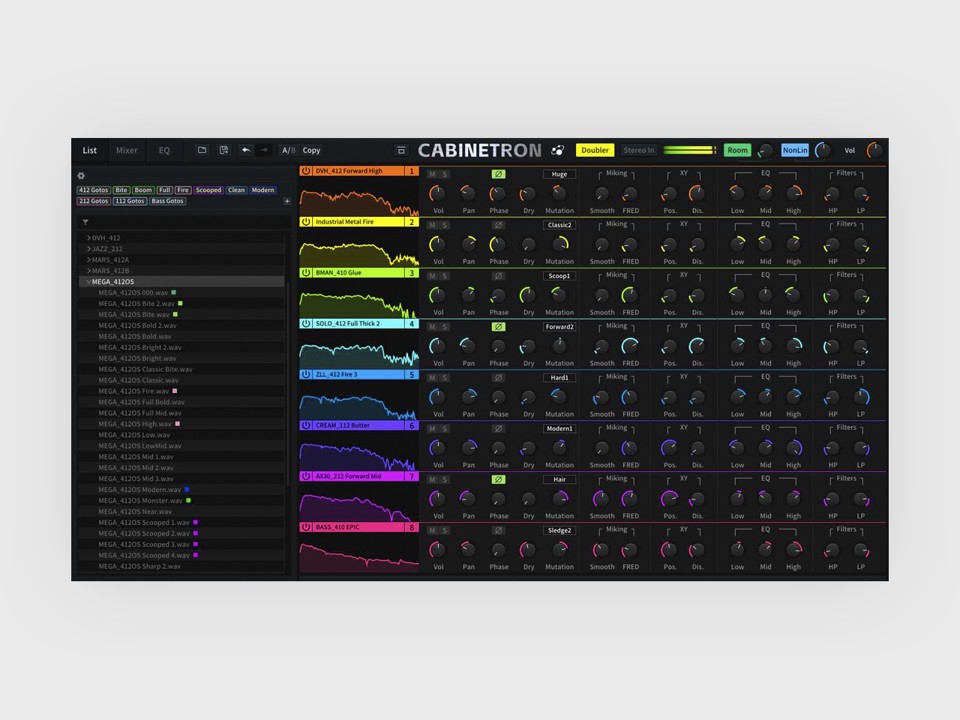Solo the Industrial Metal Fire slot
This screenshot has width=960, height=720.
click(444, 225)
